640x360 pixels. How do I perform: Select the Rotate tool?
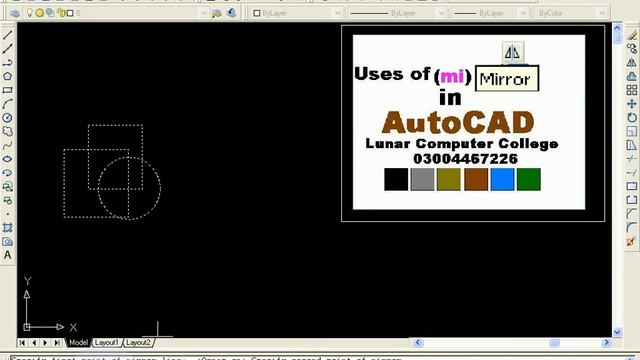(x=632, y=118)
